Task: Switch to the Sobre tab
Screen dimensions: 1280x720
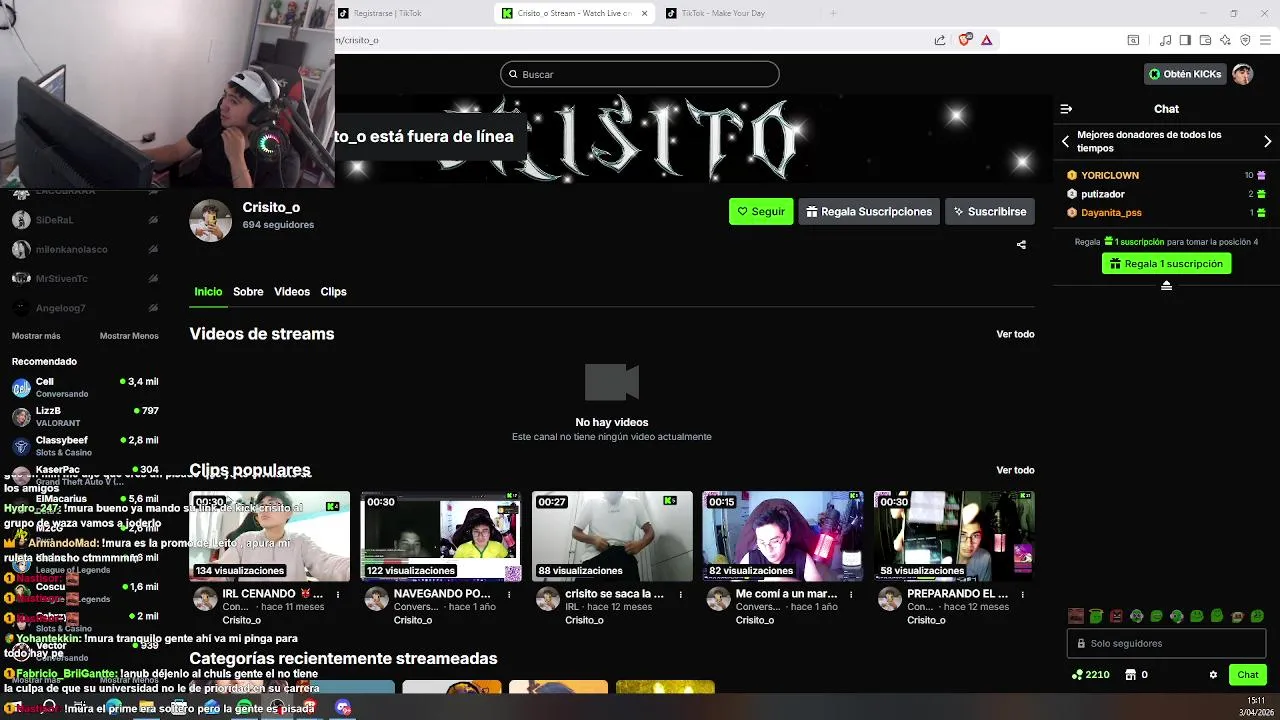Action: [x=248, y=292]
